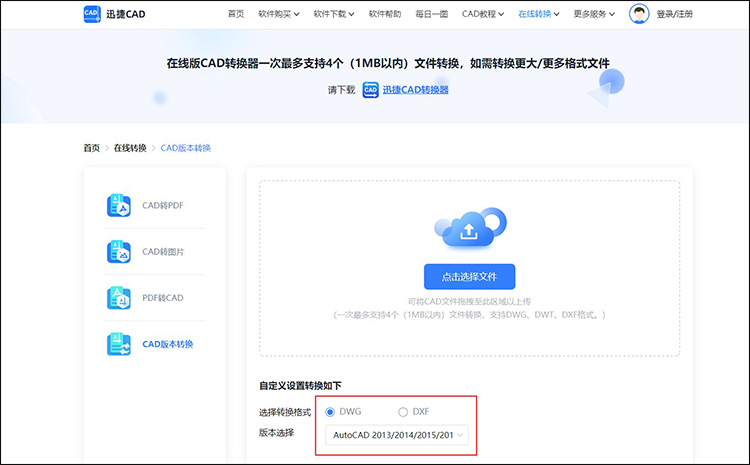Click 首页 in the breadcrumb

[x=92, y=148]
